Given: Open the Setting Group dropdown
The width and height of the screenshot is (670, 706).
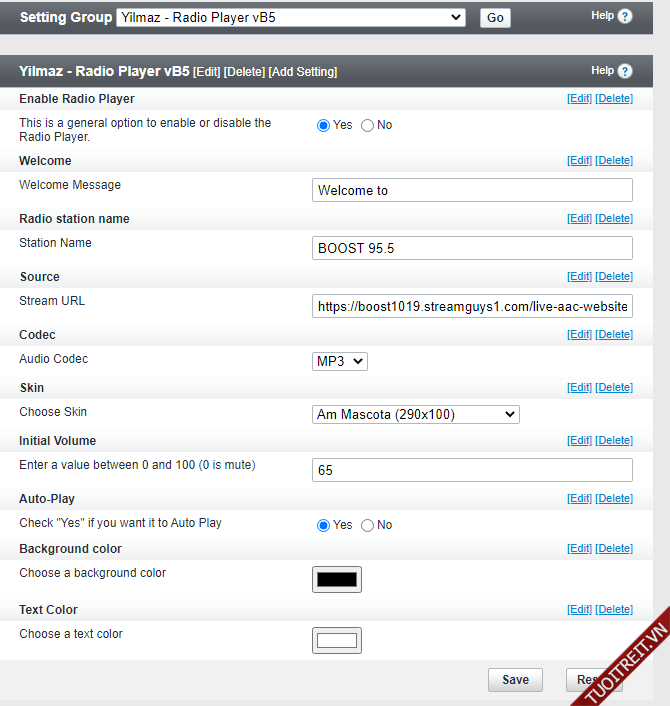Looking at the screenshot, I should (x=291, y=17).
